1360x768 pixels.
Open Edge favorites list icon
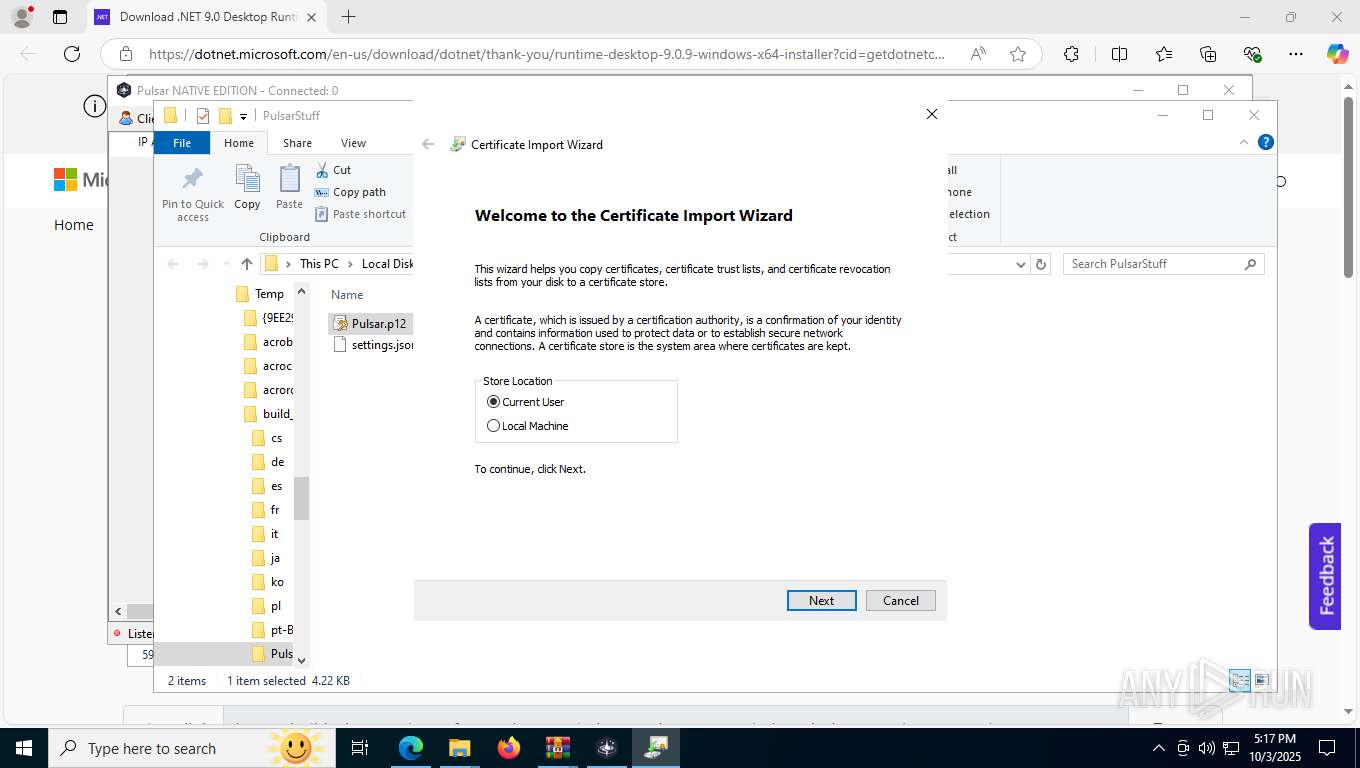pyautogui.click(x=1164, y=54)
